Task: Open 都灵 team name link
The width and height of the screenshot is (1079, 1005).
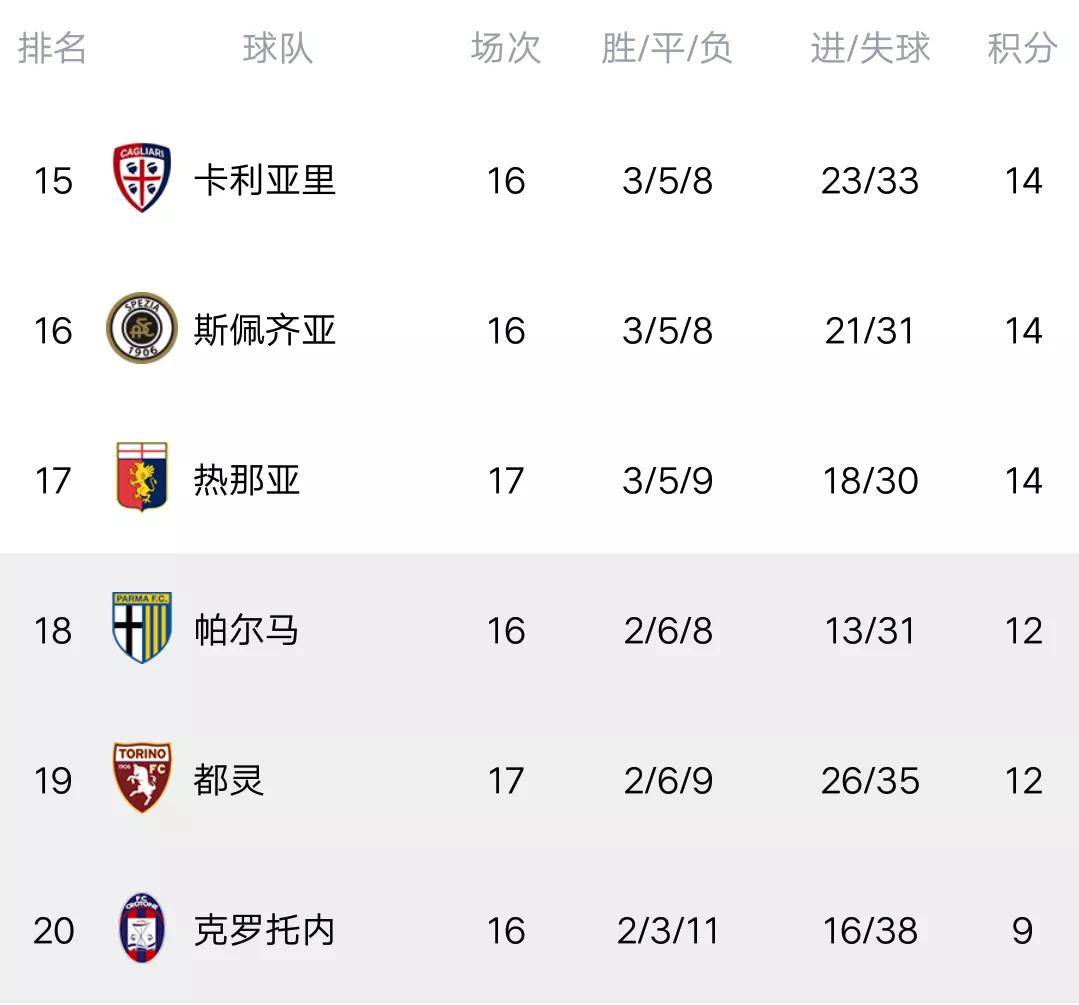Action: (229, 780)
